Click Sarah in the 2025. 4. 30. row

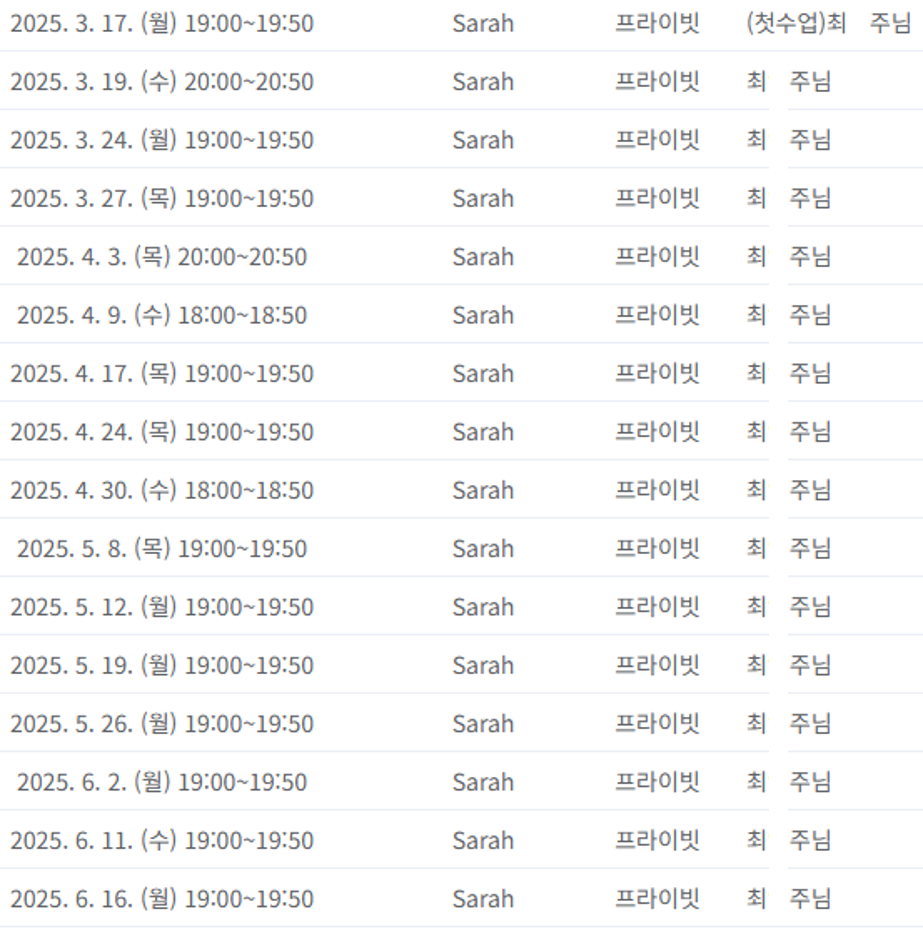[x=483, y=490]
